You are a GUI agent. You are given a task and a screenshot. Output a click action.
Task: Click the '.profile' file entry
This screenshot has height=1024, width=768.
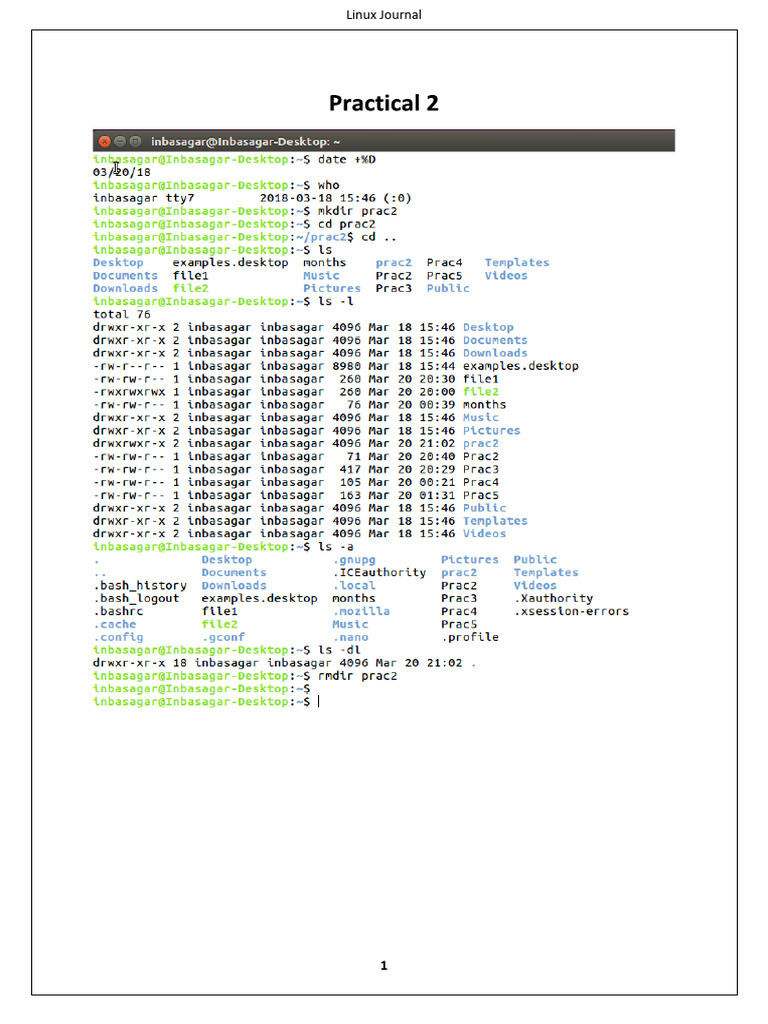coord(470,637)
